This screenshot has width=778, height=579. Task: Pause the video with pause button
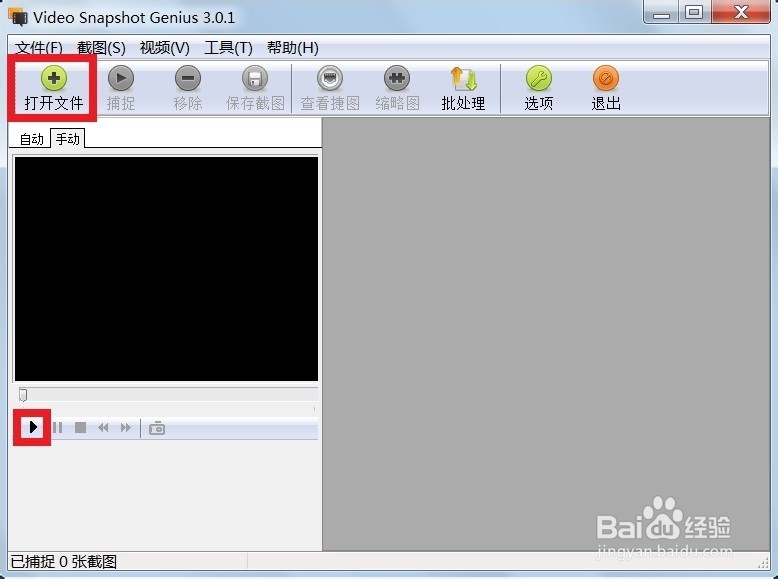[58, 427]
